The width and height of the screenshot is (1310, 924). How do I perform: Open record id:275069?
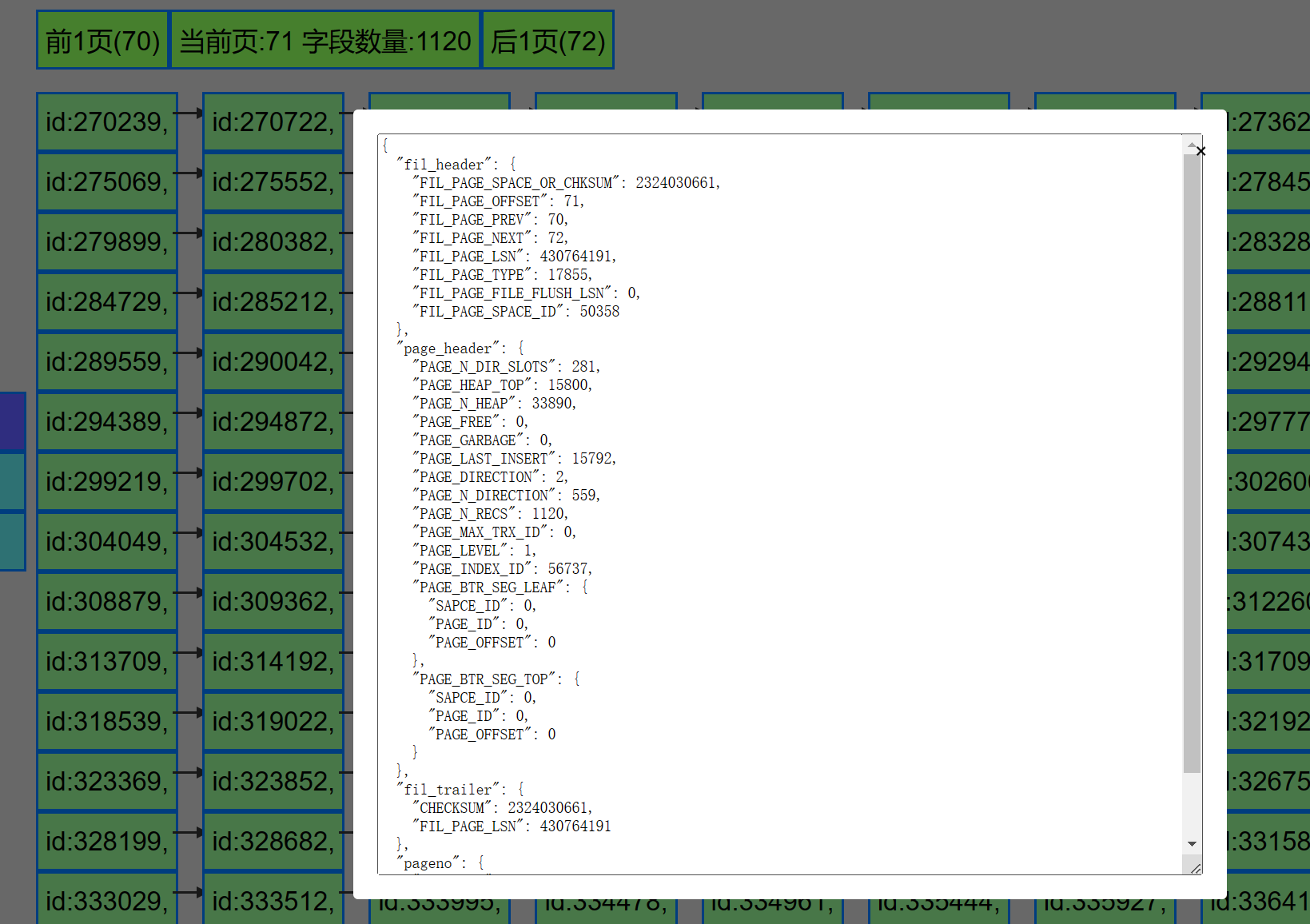[x=107, y=181]
